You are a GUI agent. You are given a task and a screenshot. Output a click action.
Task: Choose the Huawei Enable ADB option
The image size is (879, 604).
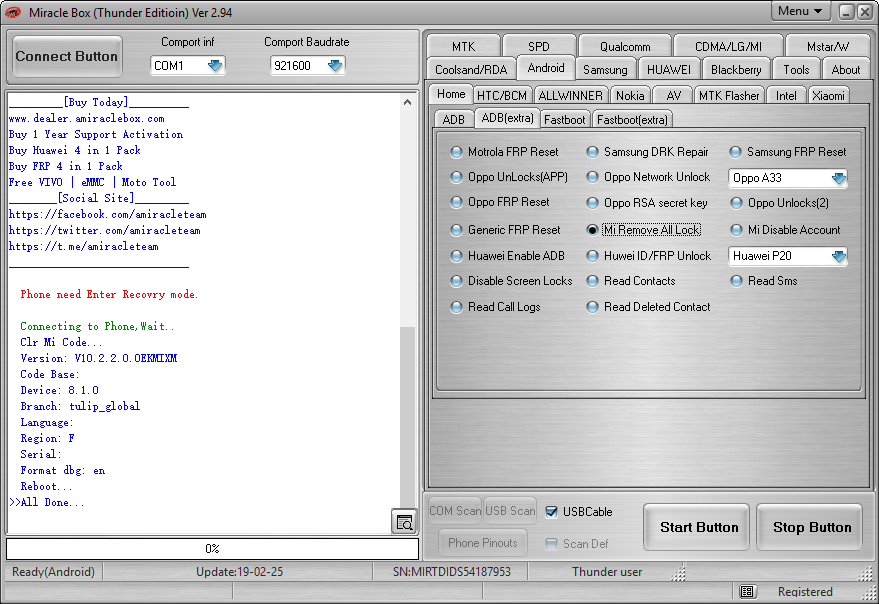pos(507,256)
